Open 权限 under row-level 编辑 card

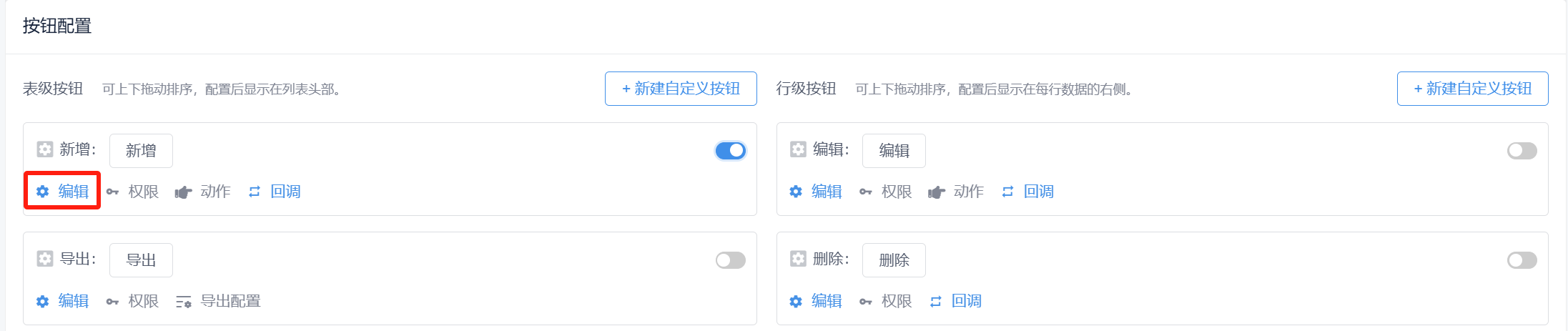tap(886, 192)
